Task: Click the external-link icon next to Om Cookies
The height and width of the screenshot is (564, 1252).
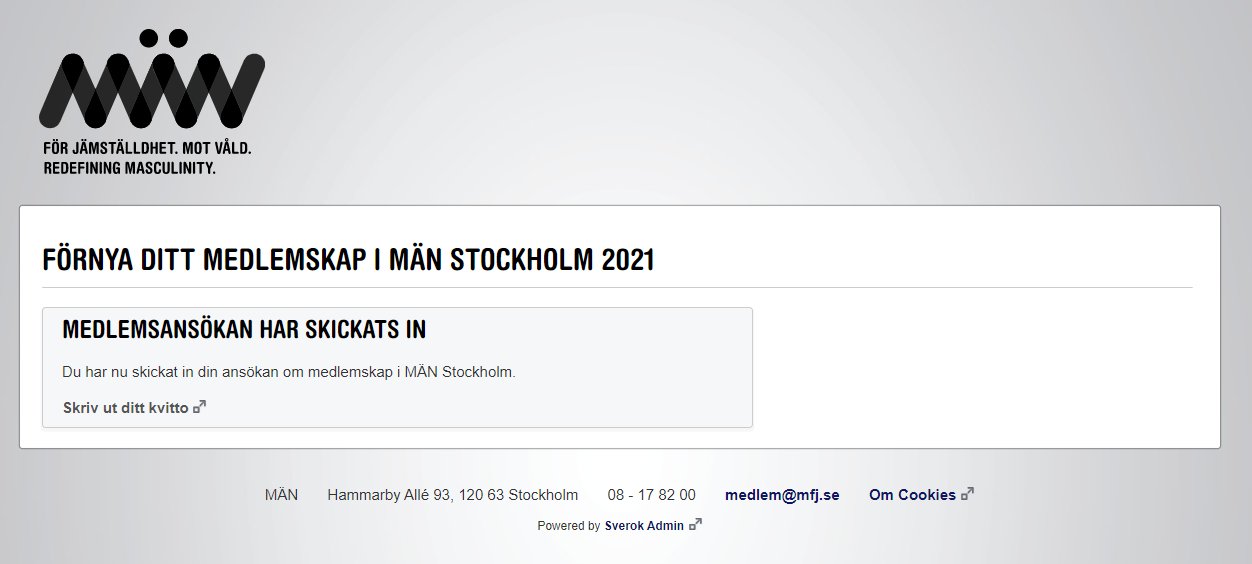Action: pos(967,494)
